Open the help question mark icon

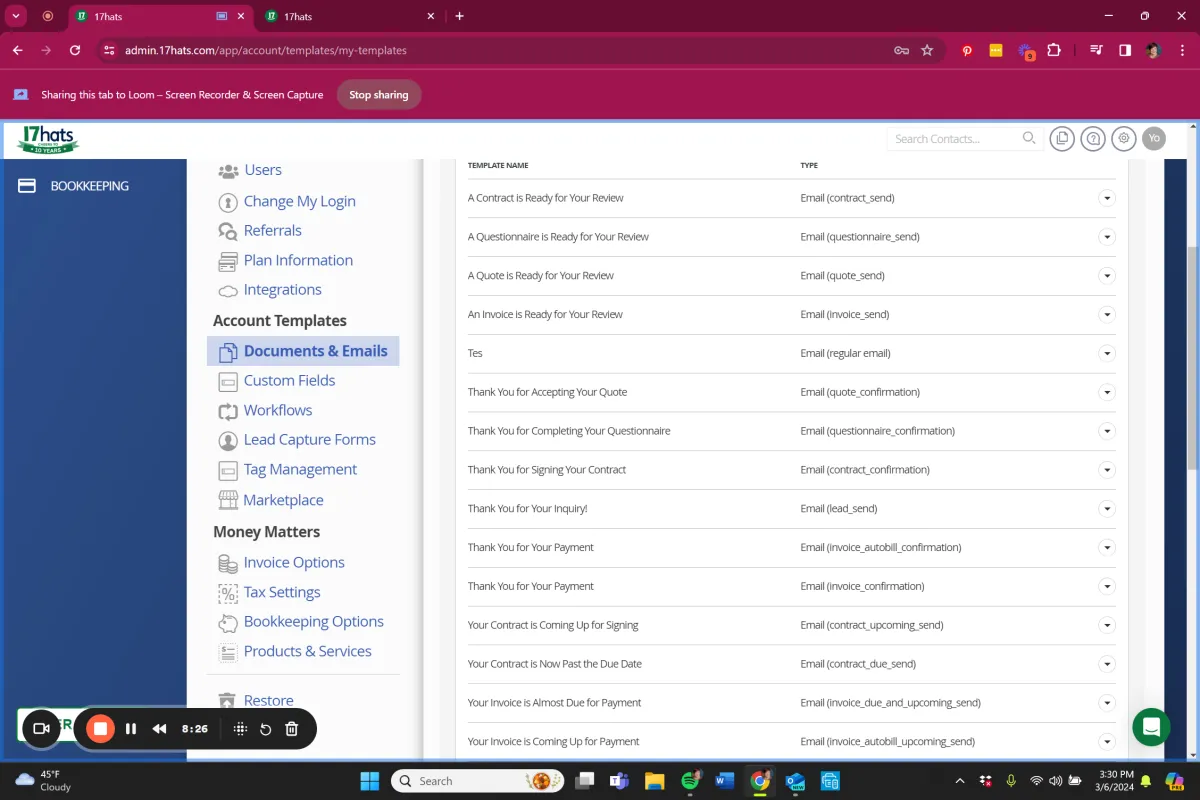tap(1093, 139)
